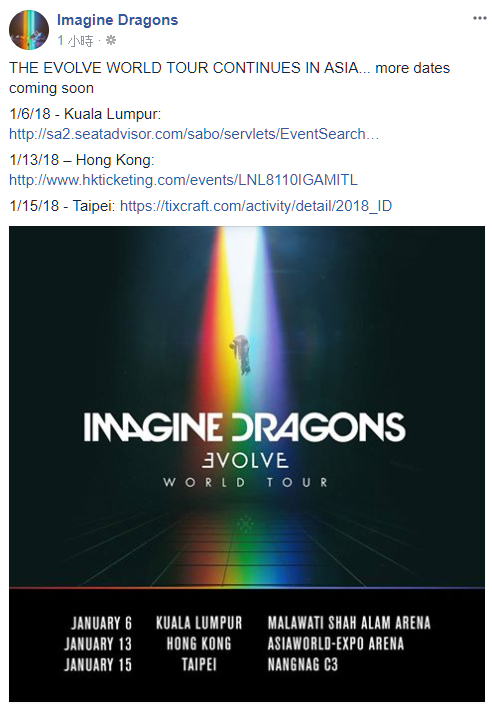This screenshot has height=709, width=492.
Task: Click the Malawati Shah Alam Arena venue text
Action: [x=349, y=623]
